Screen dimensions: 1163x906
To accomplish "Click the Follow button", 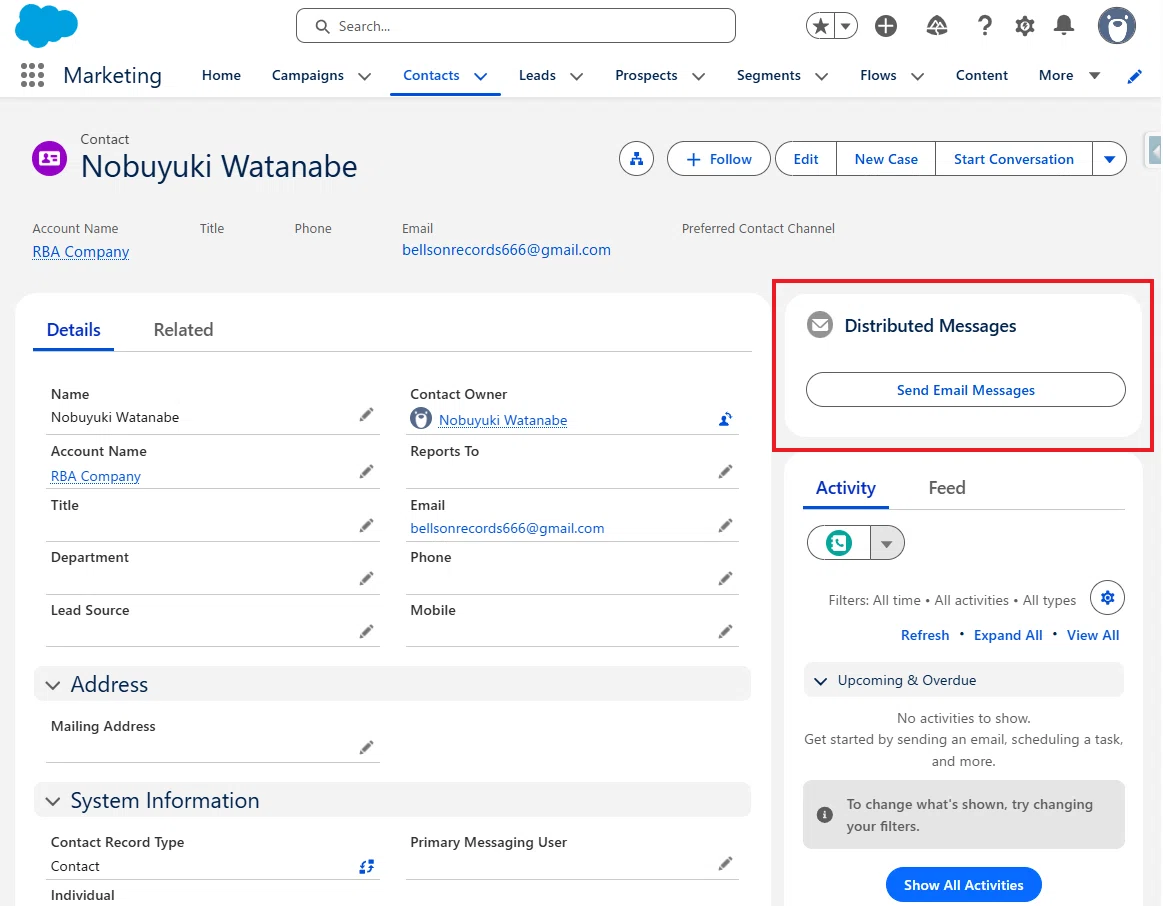I will 719,159.
